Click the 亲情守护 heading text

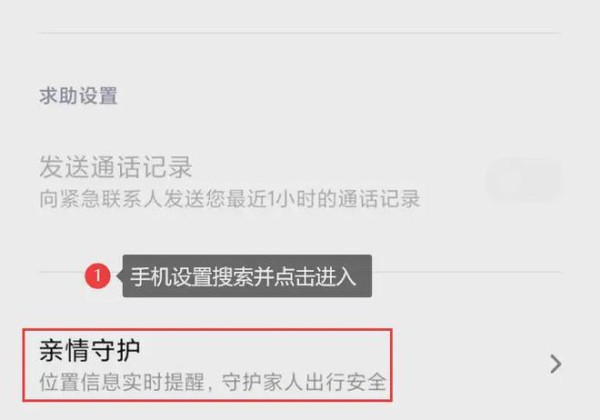(90, 350)
